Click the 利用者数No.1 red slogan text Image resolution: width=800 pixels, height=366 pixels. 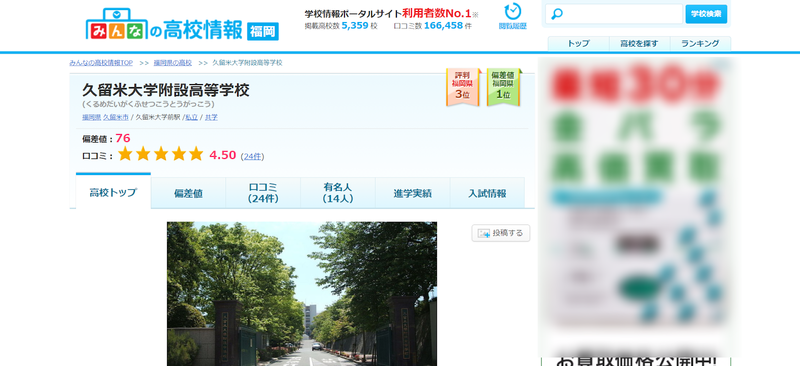coord(436,13)
